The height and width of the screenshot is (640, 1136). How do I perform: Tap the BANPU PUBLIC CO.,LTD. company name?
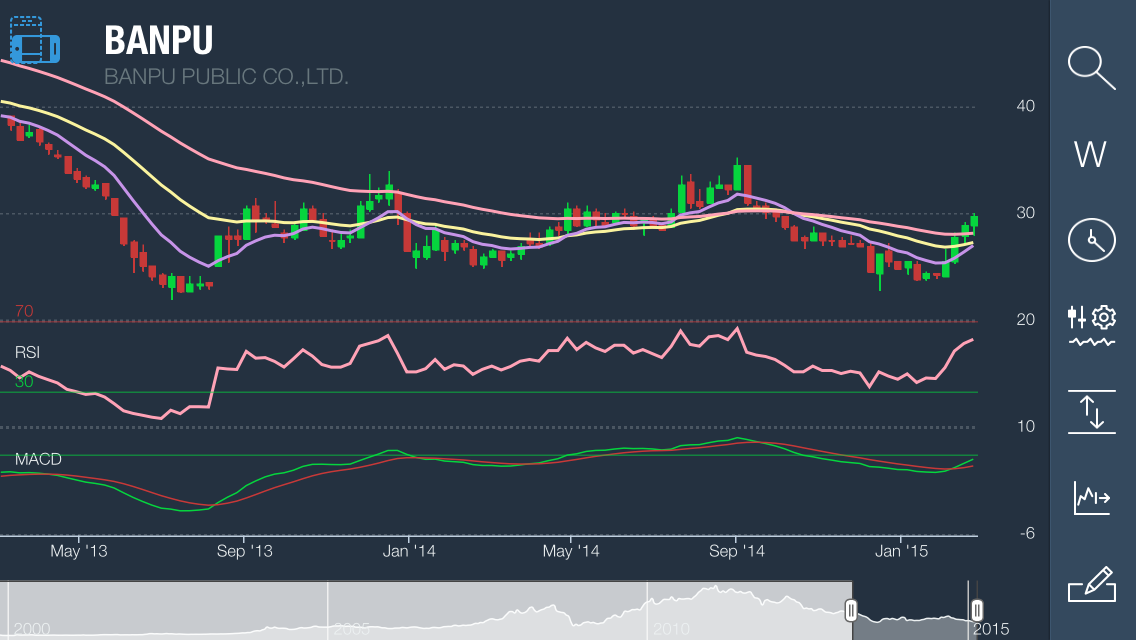[x=226, y=76]
